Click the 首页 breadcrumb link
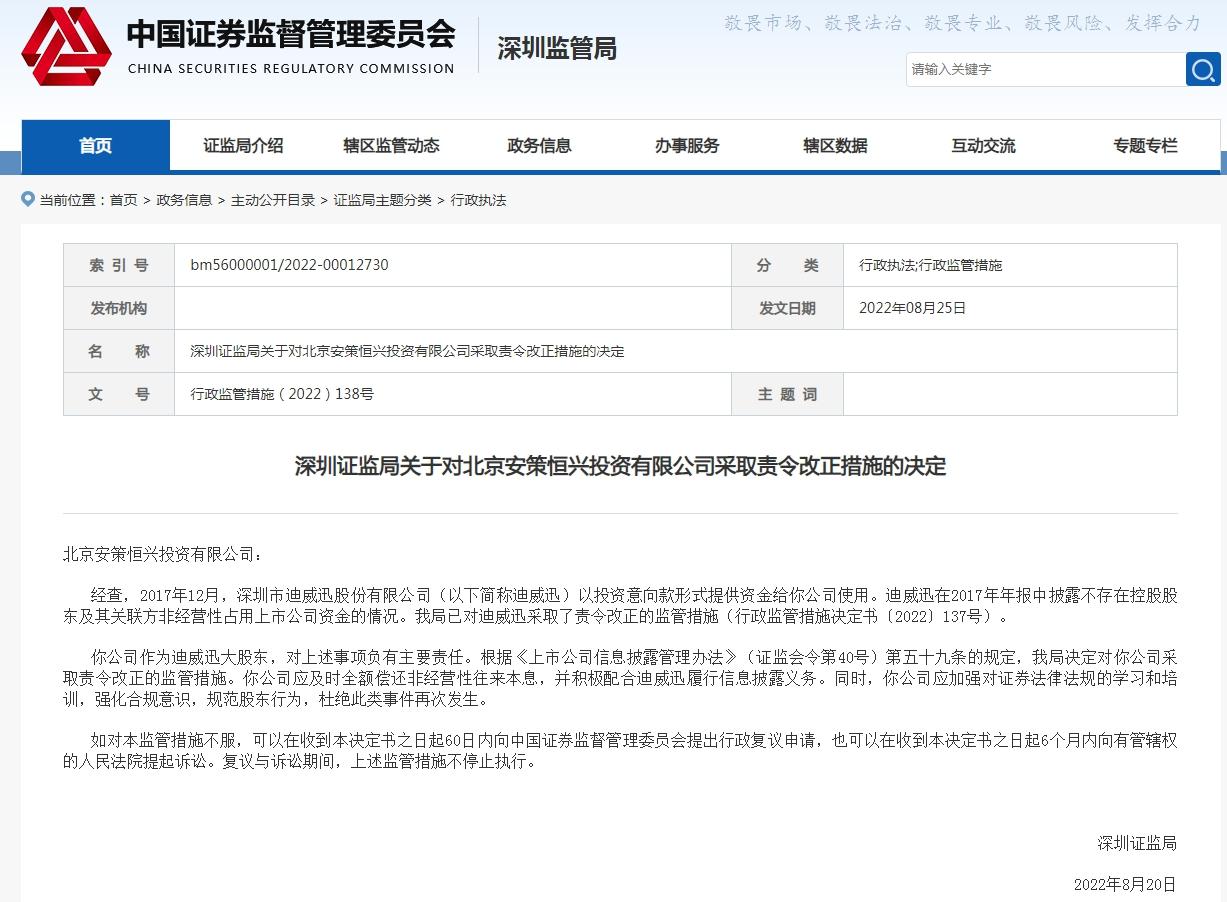The image size is (1227, 902). [124, 200]
